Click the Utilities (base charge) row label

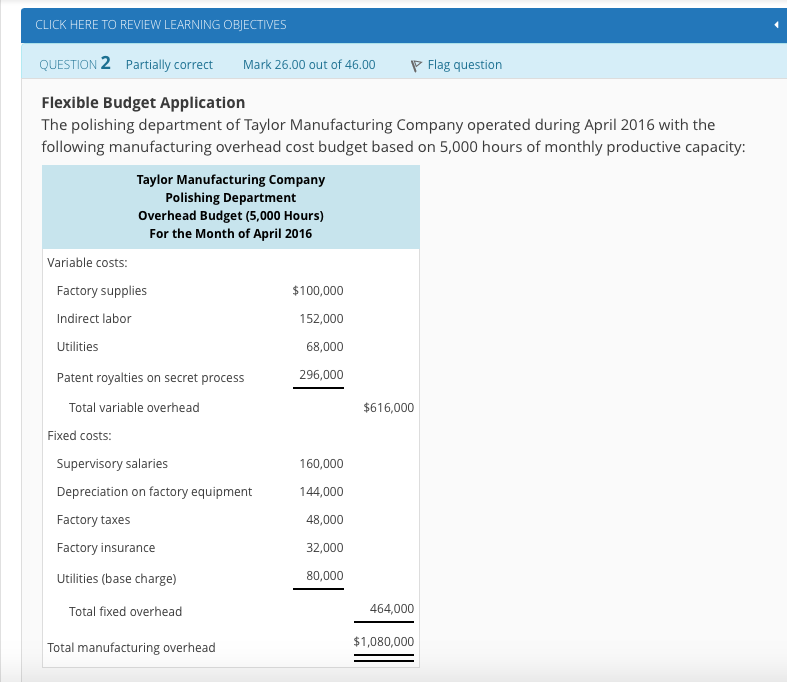[116, 579]
